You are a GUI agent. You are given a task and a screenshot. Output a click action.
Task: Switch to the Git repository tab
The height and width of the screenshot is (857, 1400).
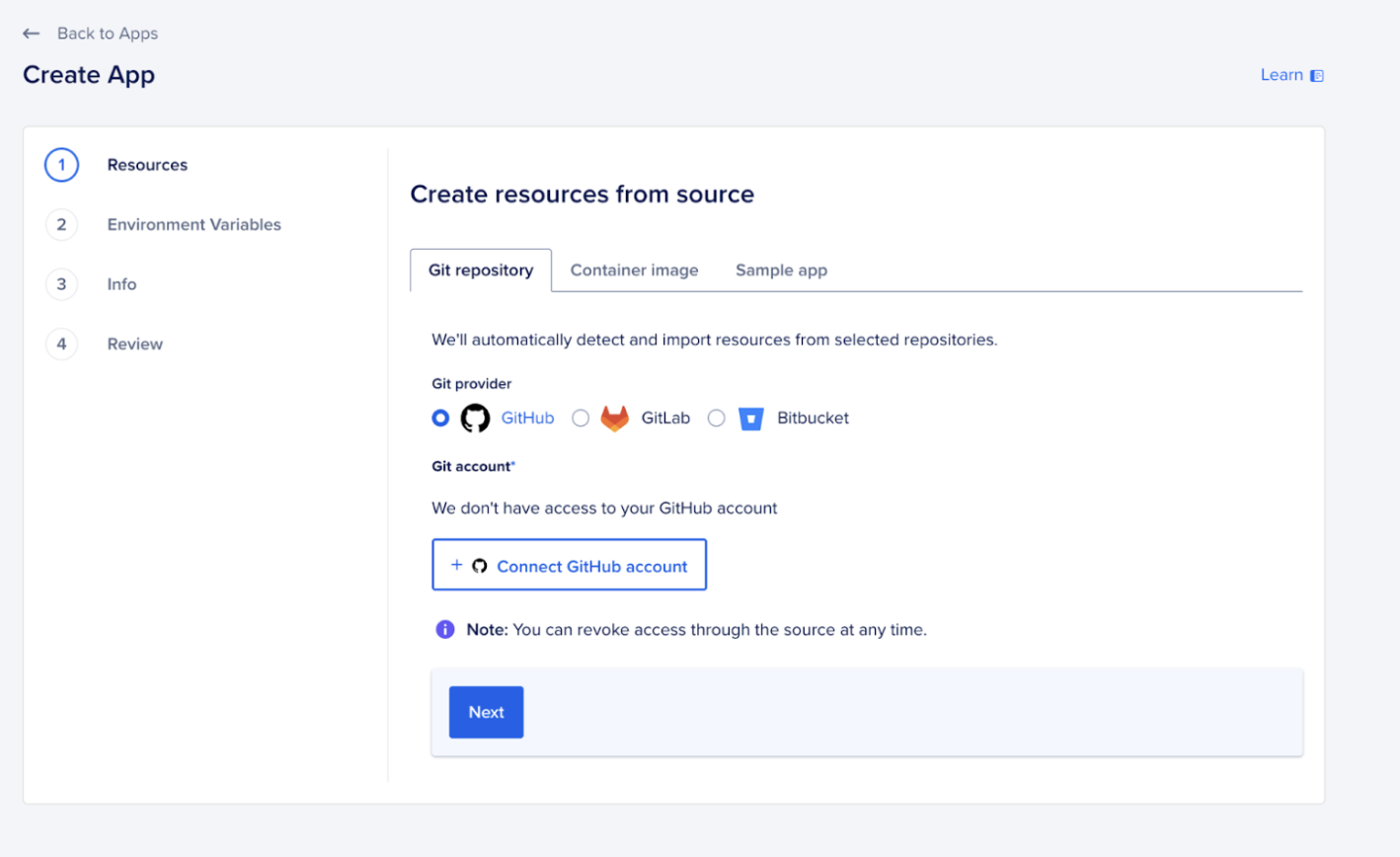481,271
